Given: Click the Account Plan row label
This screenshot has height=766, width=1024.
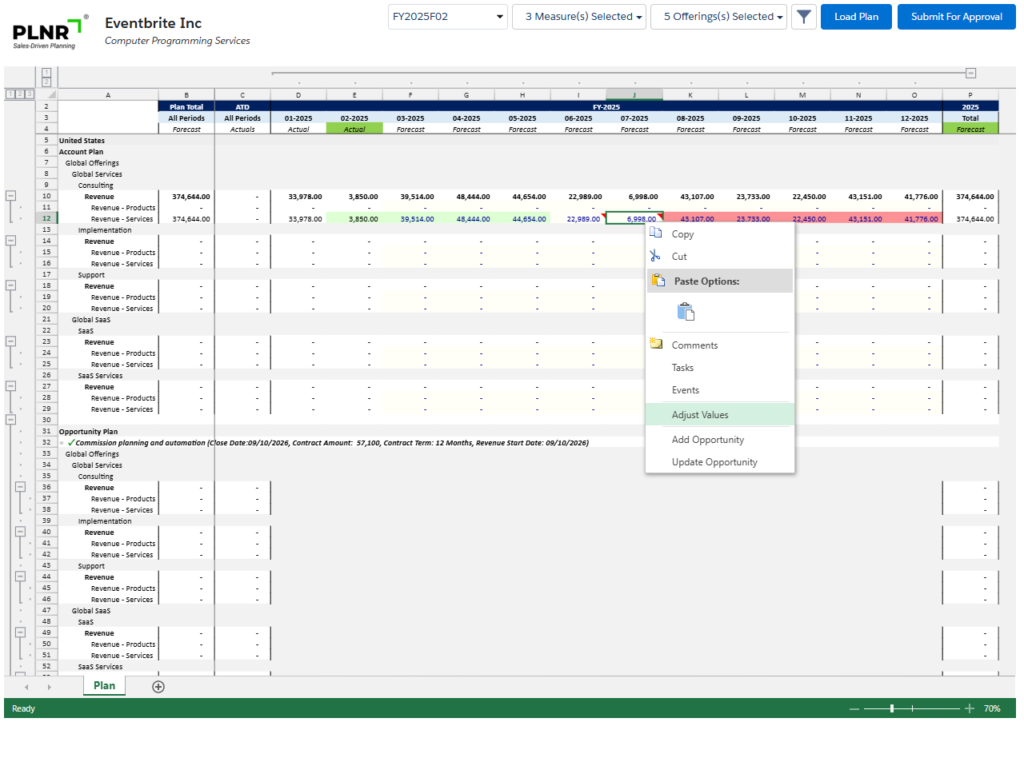Looking at the screenshot, I should point(81,152).
